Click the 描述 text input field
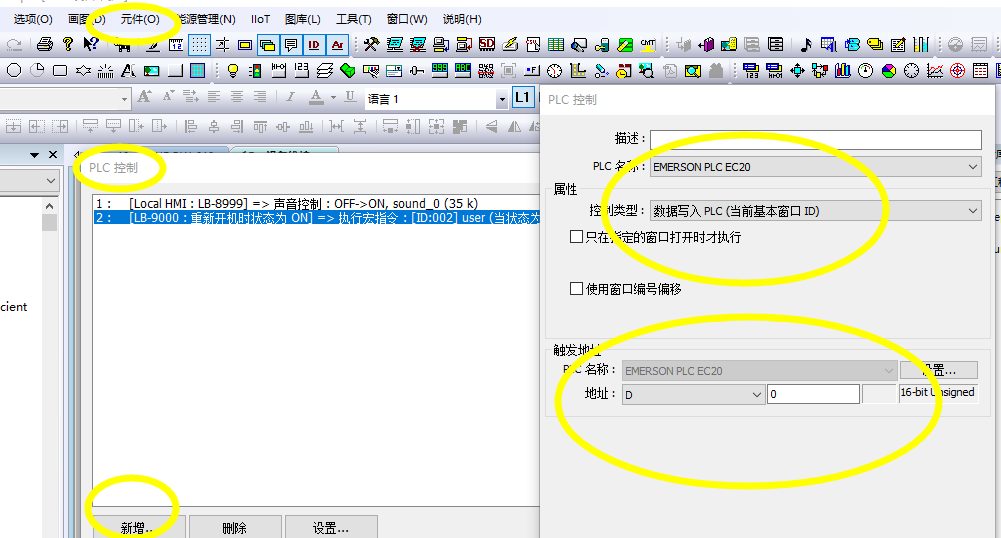The width and height of the screenshot is (1001, 538). (x=815, y=139)
